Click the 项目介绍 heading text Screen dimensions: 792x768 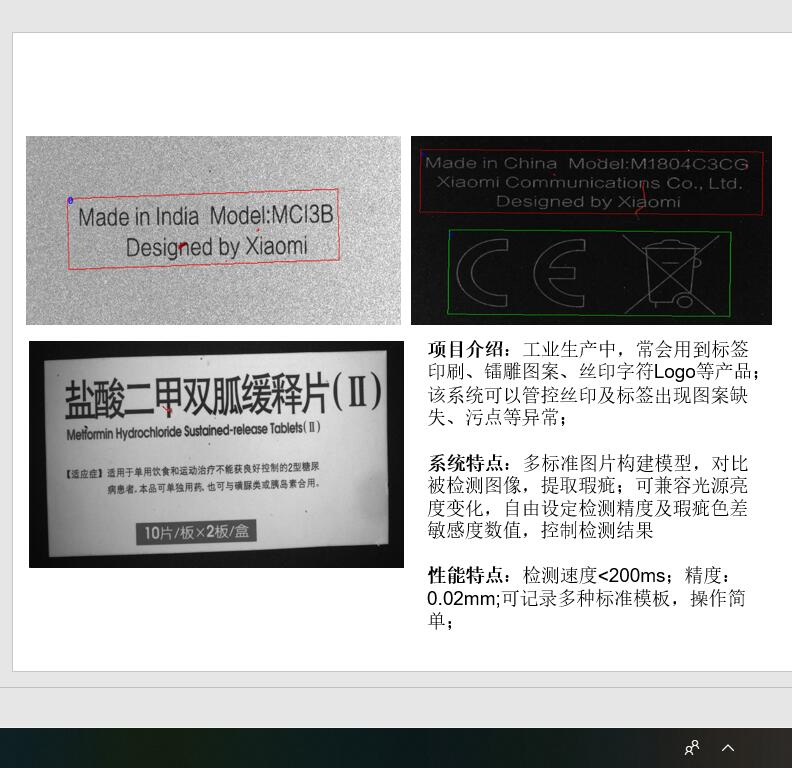(x=468, y=350)
